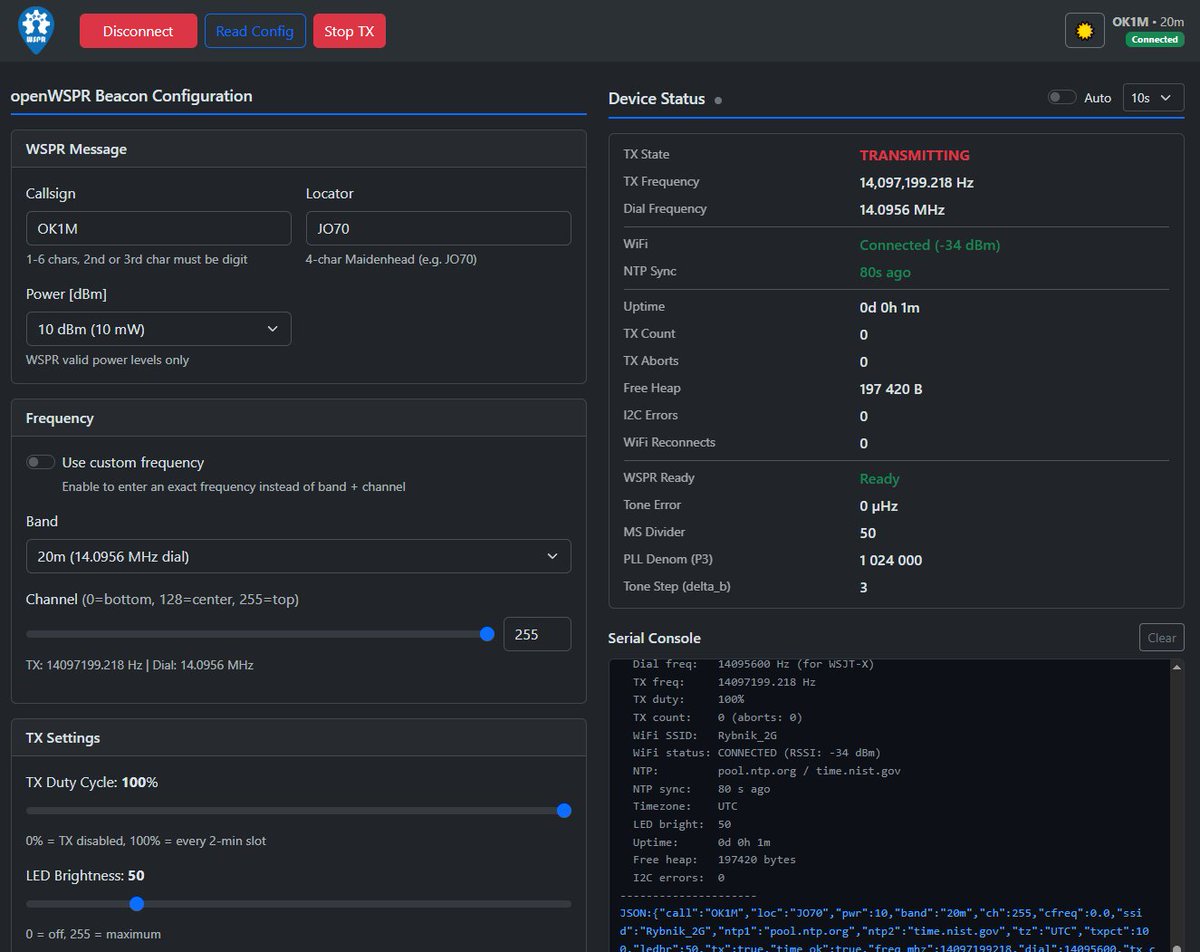Click the Channel slider handle

coord(487,634)
